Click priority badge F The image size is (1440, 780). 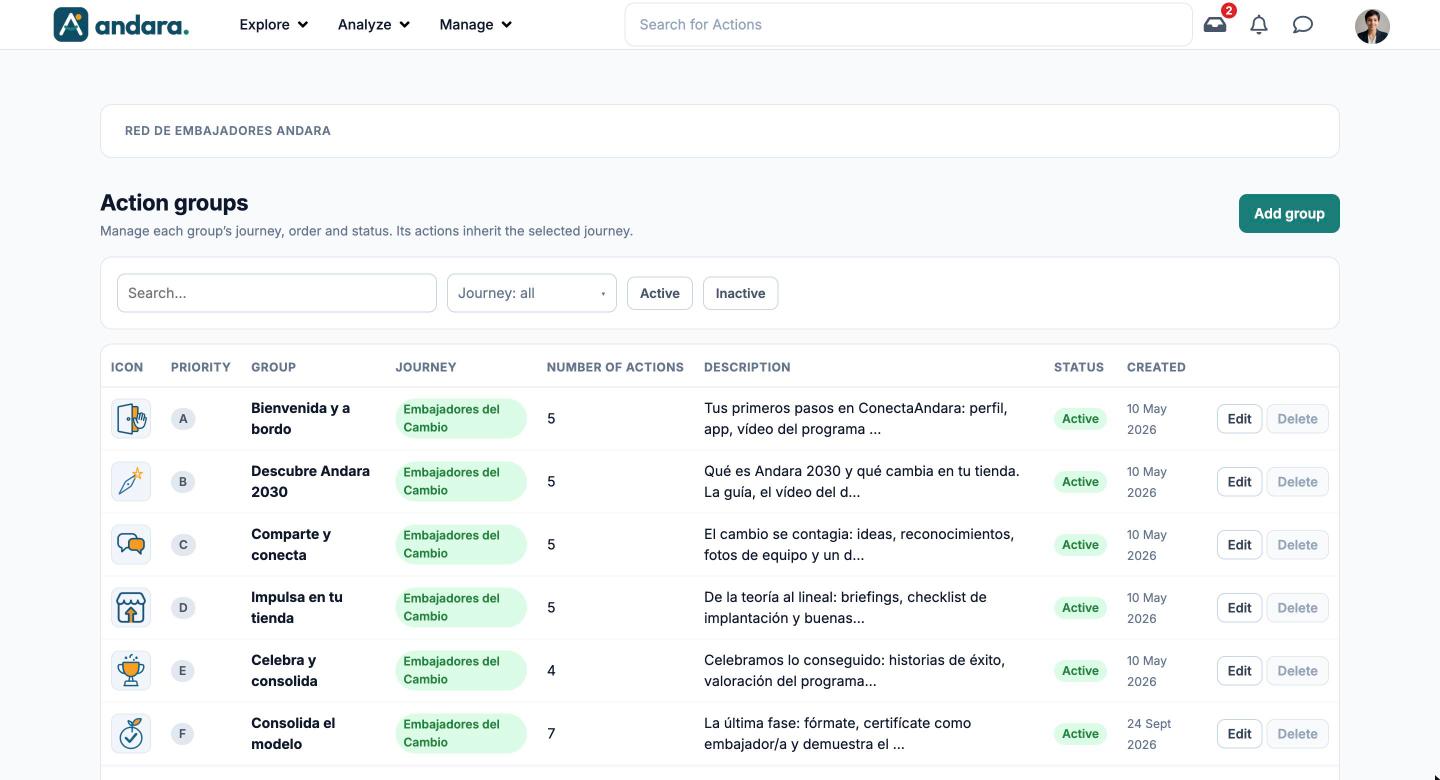coord(183,734)
